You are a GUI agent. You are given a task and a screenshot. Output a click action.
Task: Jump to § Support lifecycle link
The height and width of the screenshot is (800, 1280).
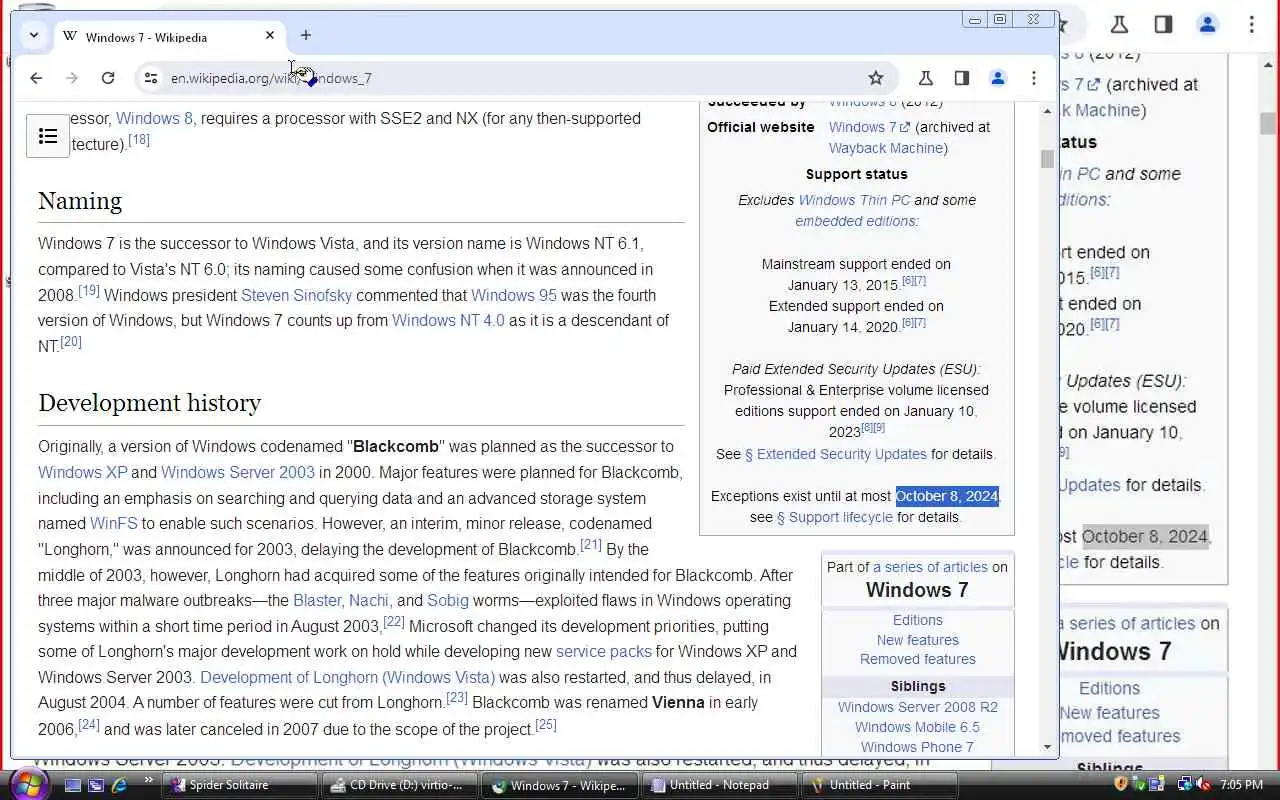pos(835,517)
